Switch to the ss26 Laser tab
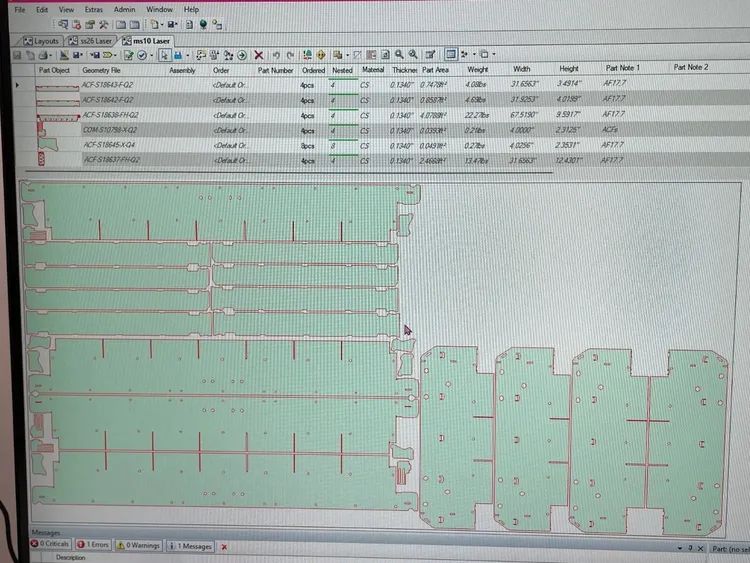The image size is (750, 563). [96, 40]
